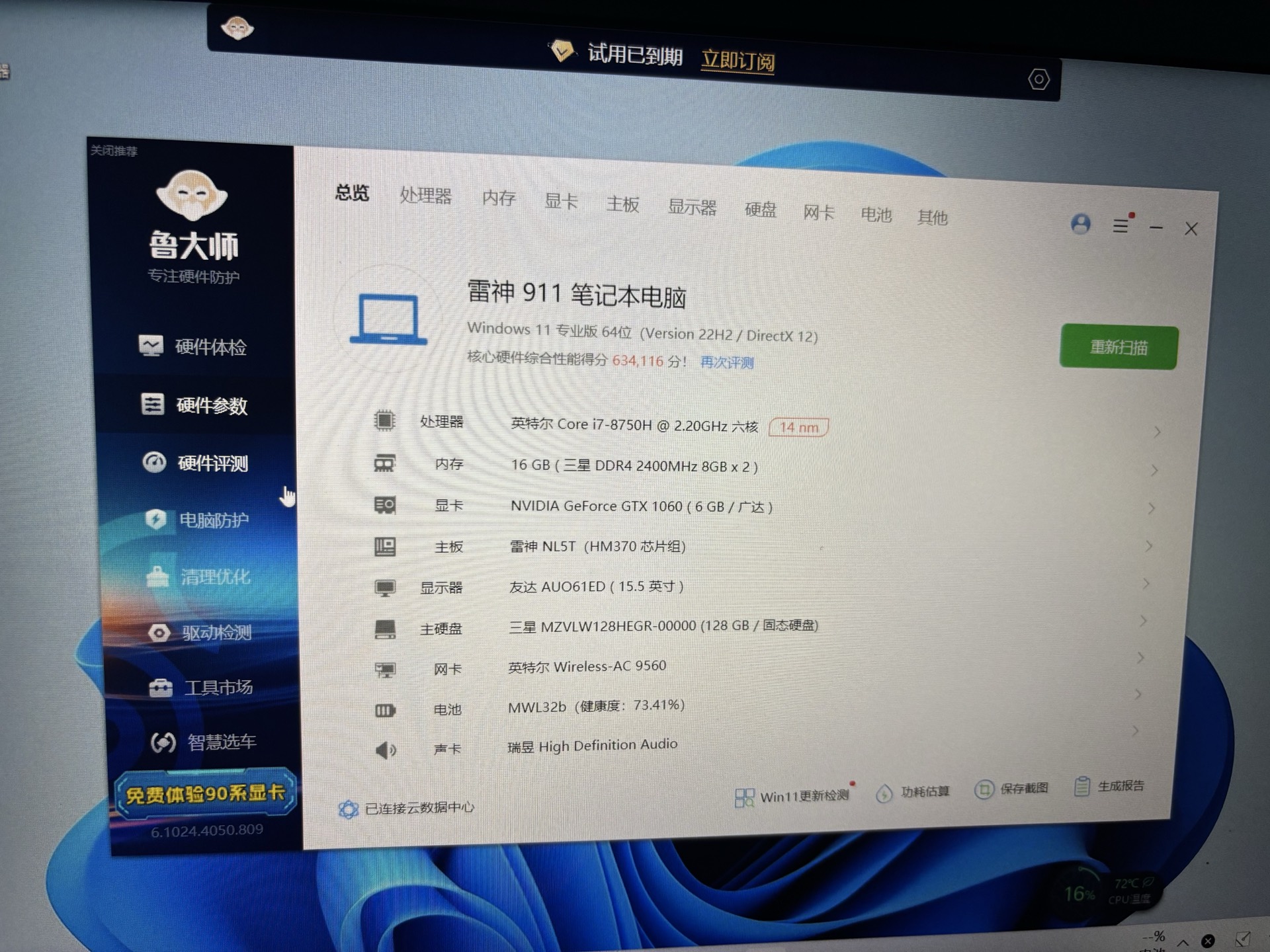
Task: Show hidden tray icons arrow in taskbar
Action: click(x=1183, y=942)
